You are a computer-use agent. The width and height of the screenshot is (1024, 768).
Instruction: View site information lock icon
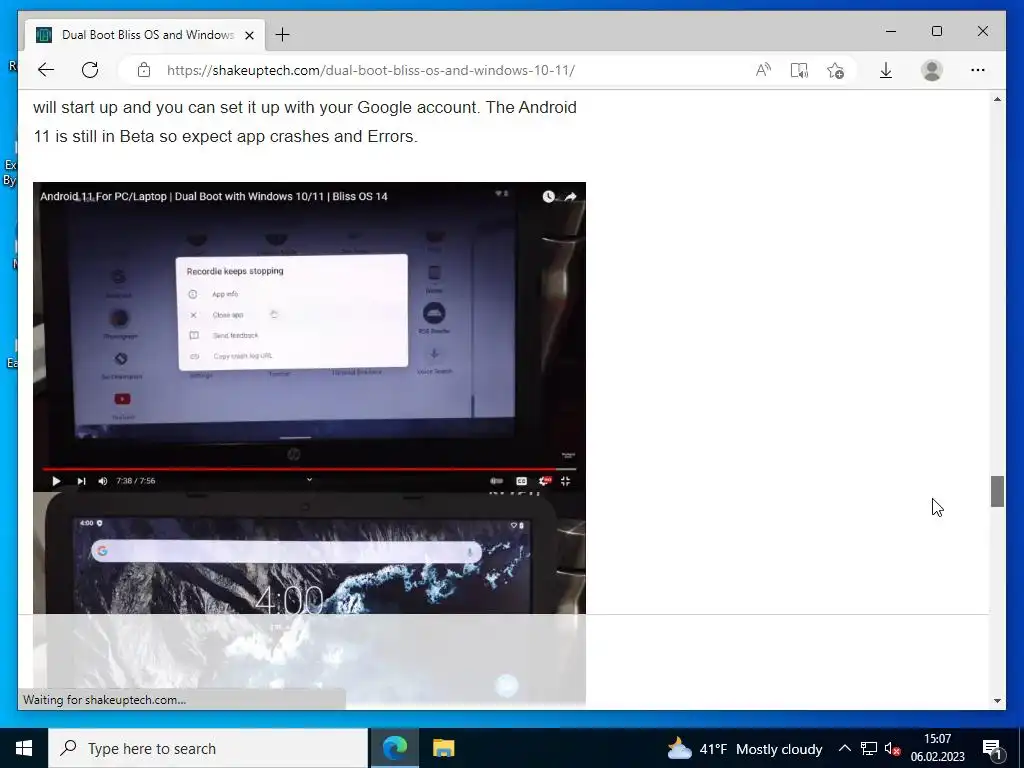pos(144,70)
